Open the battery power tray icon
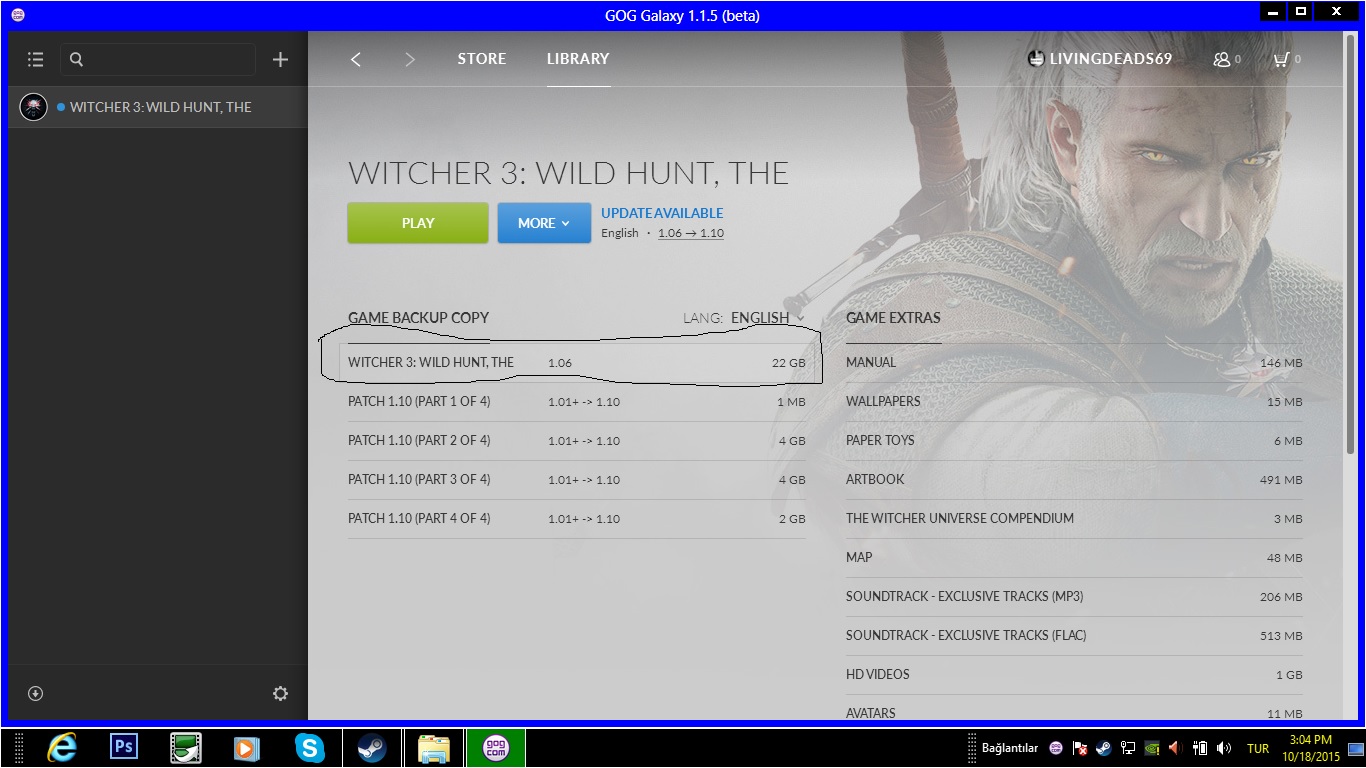 pos(1200,748)
